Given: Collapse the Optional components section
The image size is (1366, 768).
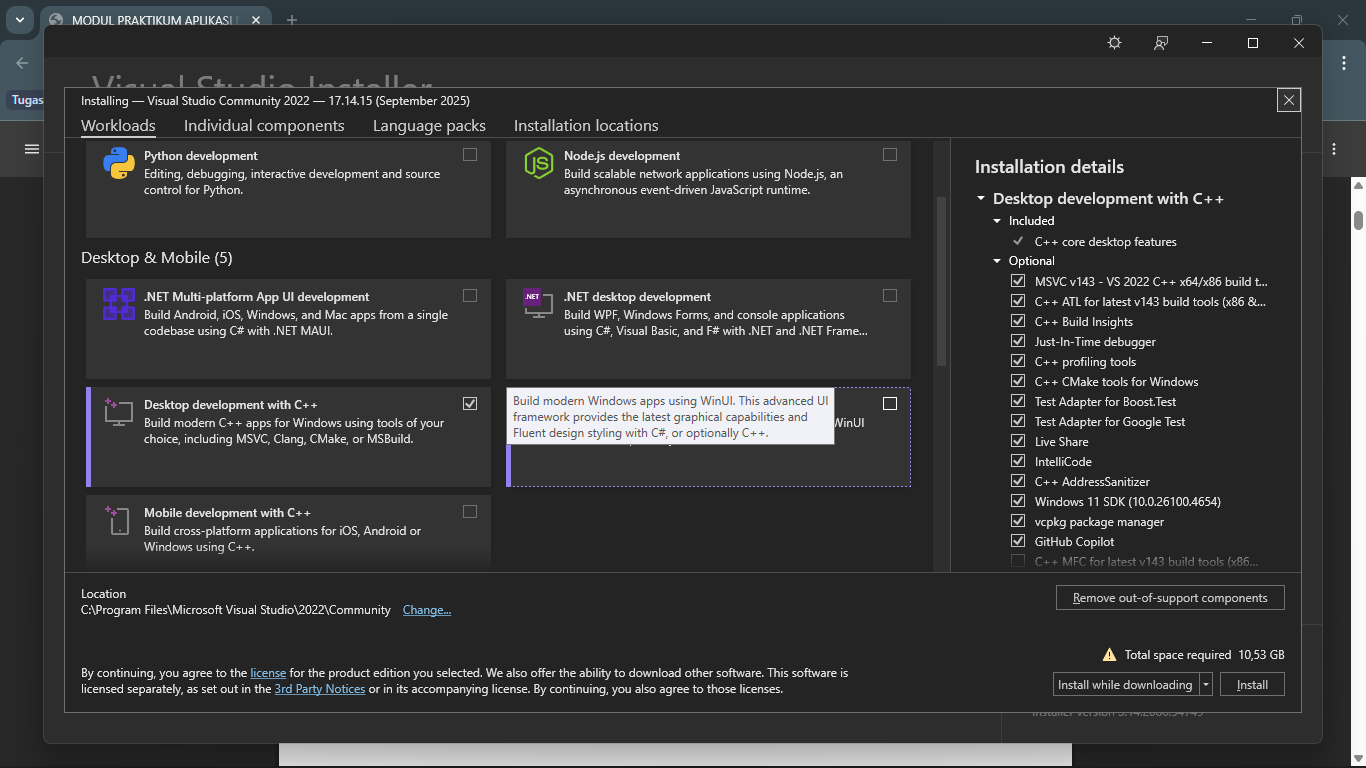Looking at the screenshot, I should click(997, 261).
